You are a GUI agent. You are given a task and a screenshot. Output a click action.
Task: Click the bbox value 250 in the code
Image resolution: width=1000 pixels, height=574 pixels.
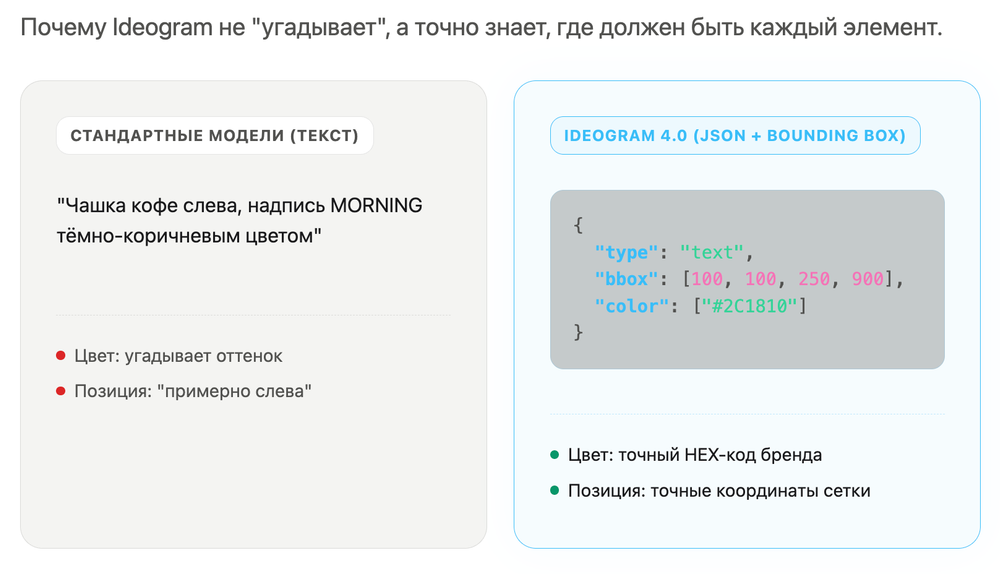tap(814, 279)
